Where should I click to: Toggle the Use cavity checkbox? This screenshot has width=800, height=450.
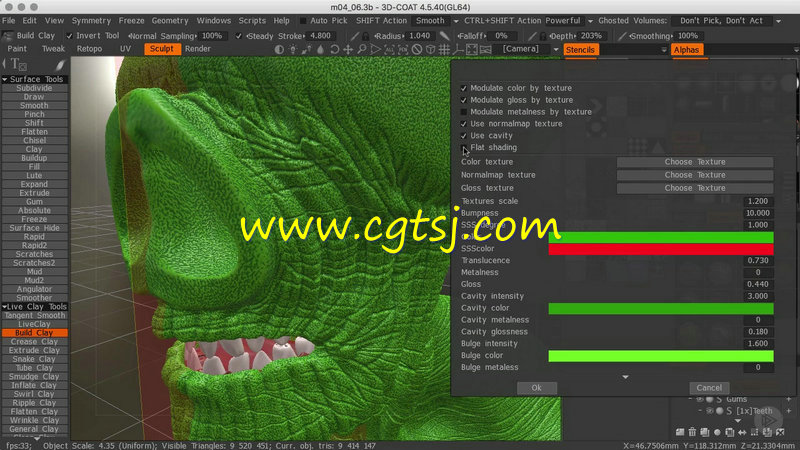click(464, 136)
